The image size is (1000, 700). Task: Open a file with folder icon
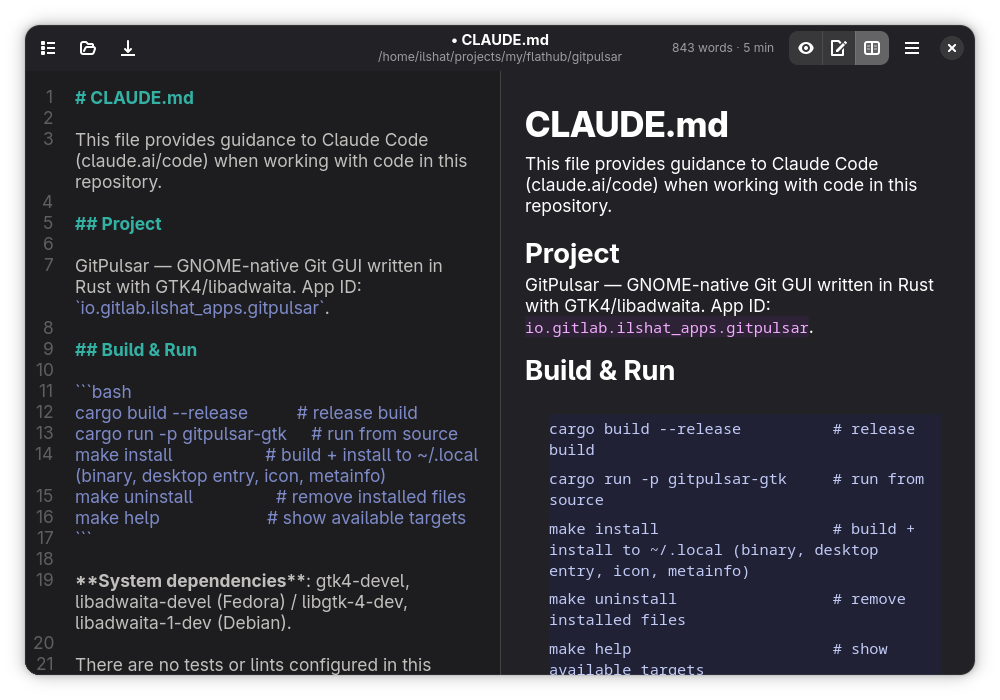[87, 48]
